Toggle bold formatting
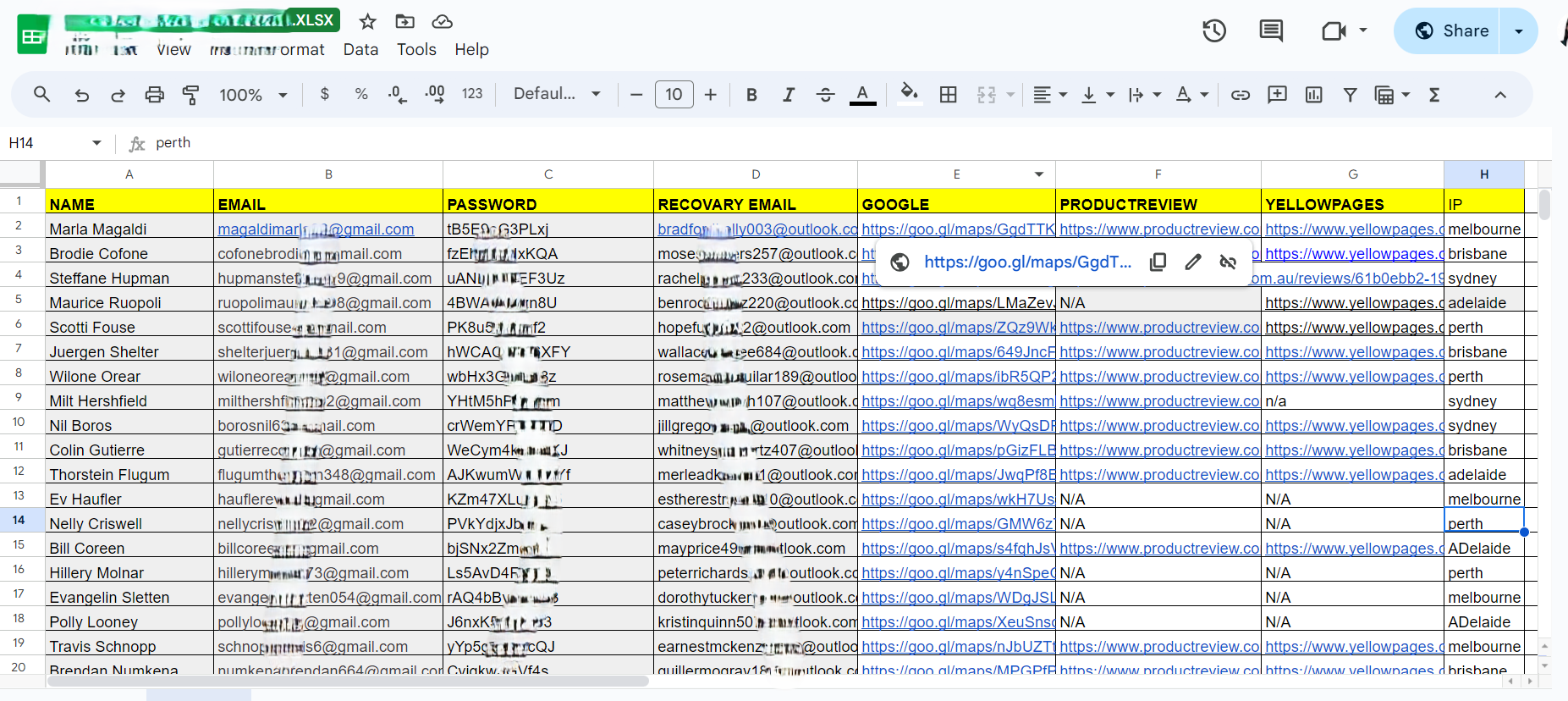Viewport: 1568px width, 701px height. click(x=751, y=95)
